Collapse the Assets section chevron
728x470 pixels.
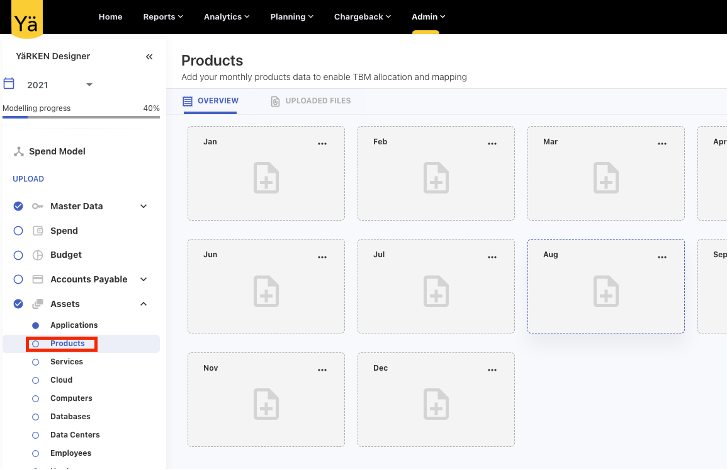pos(143,304)
